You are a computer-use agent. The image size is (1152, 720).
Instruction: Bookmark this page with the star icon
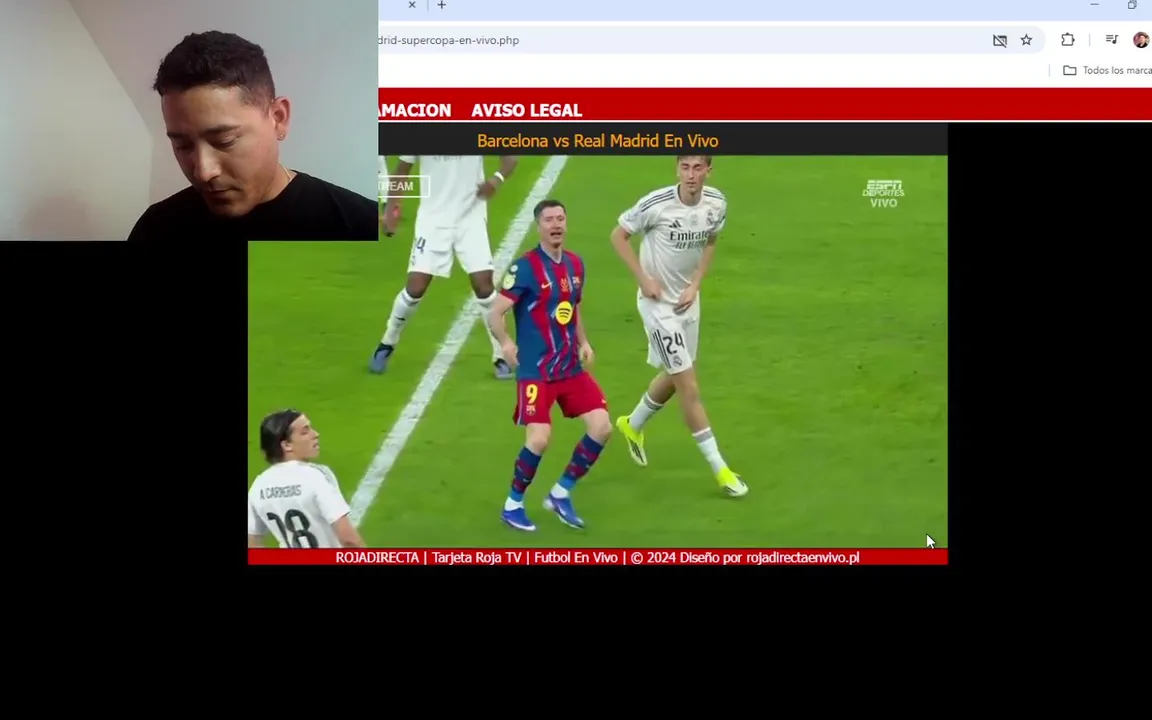click(1026, 40)
